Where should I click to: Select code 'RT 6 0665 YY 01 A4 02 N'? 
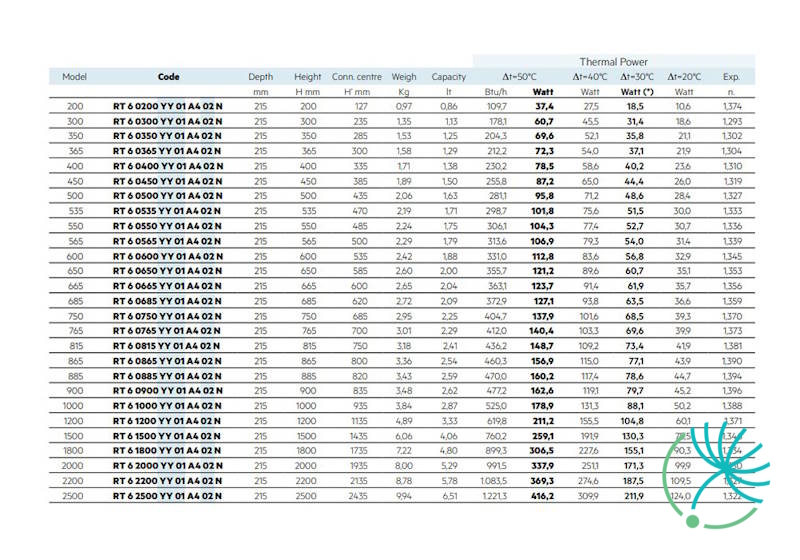click(167, 286)
